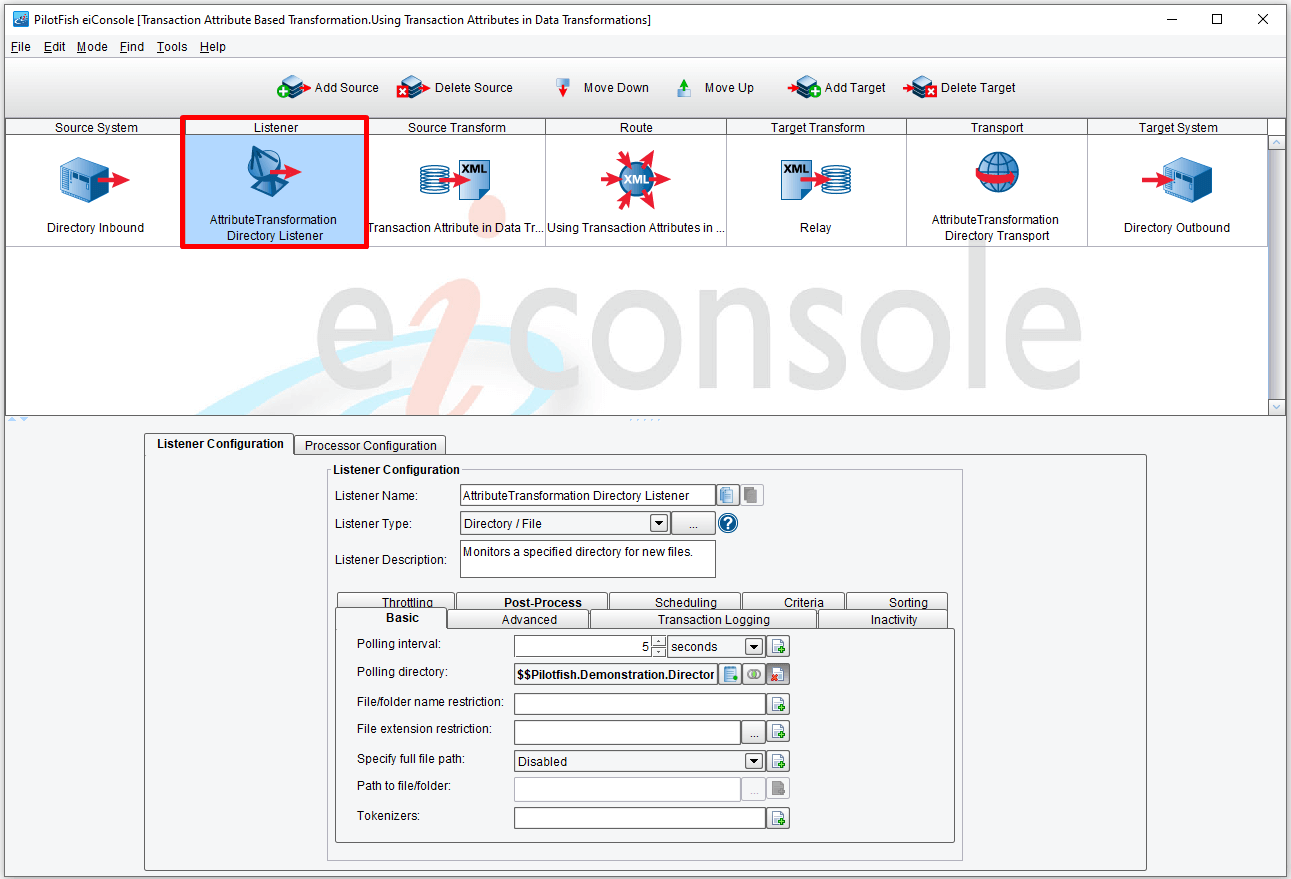Click the File extension restriction field
This screenshot has height=879, width=1291.
click(x=627, y=732)
